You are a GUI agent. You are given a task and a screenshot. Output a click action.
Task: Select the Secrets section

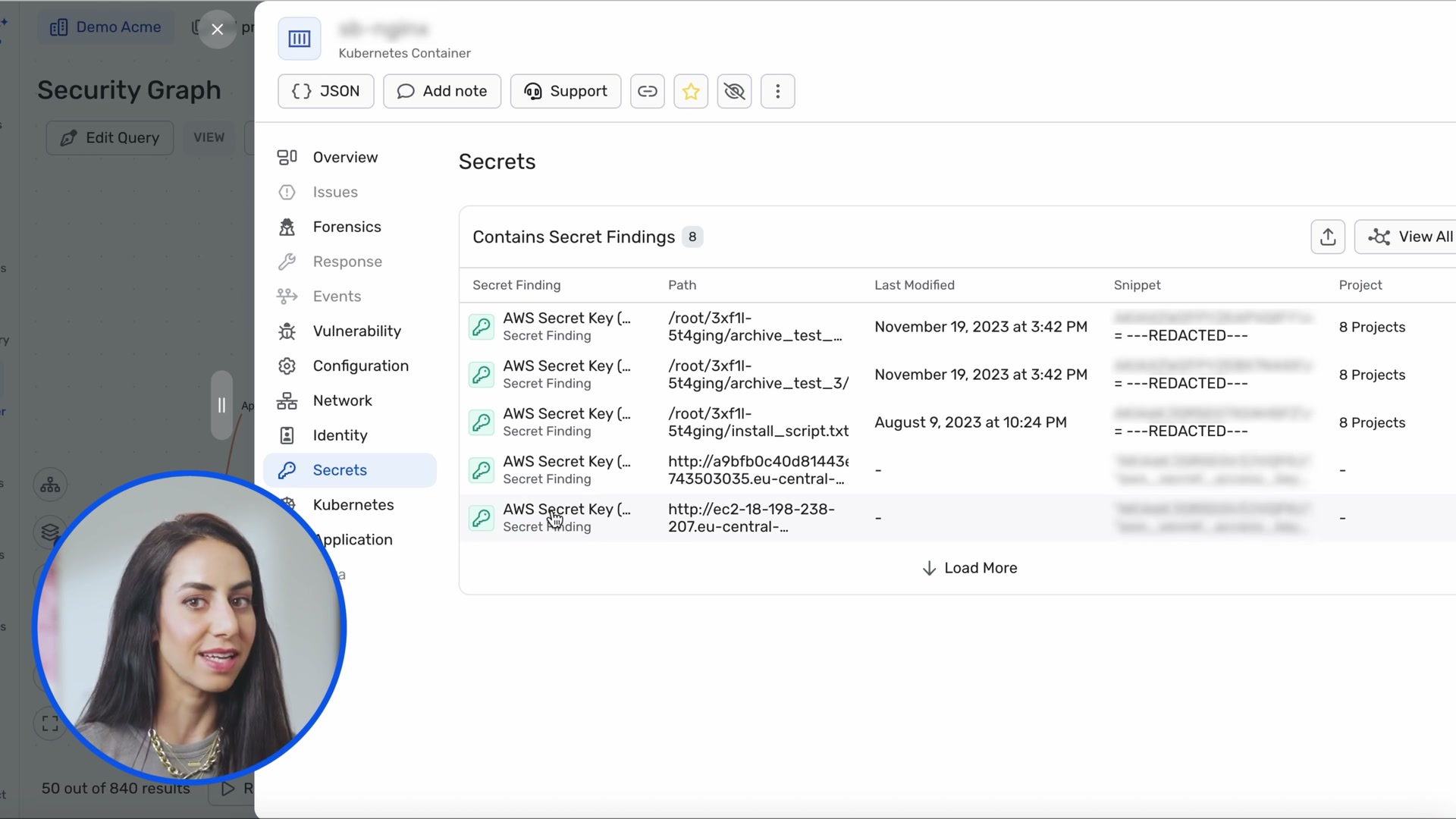coord(350,470)
